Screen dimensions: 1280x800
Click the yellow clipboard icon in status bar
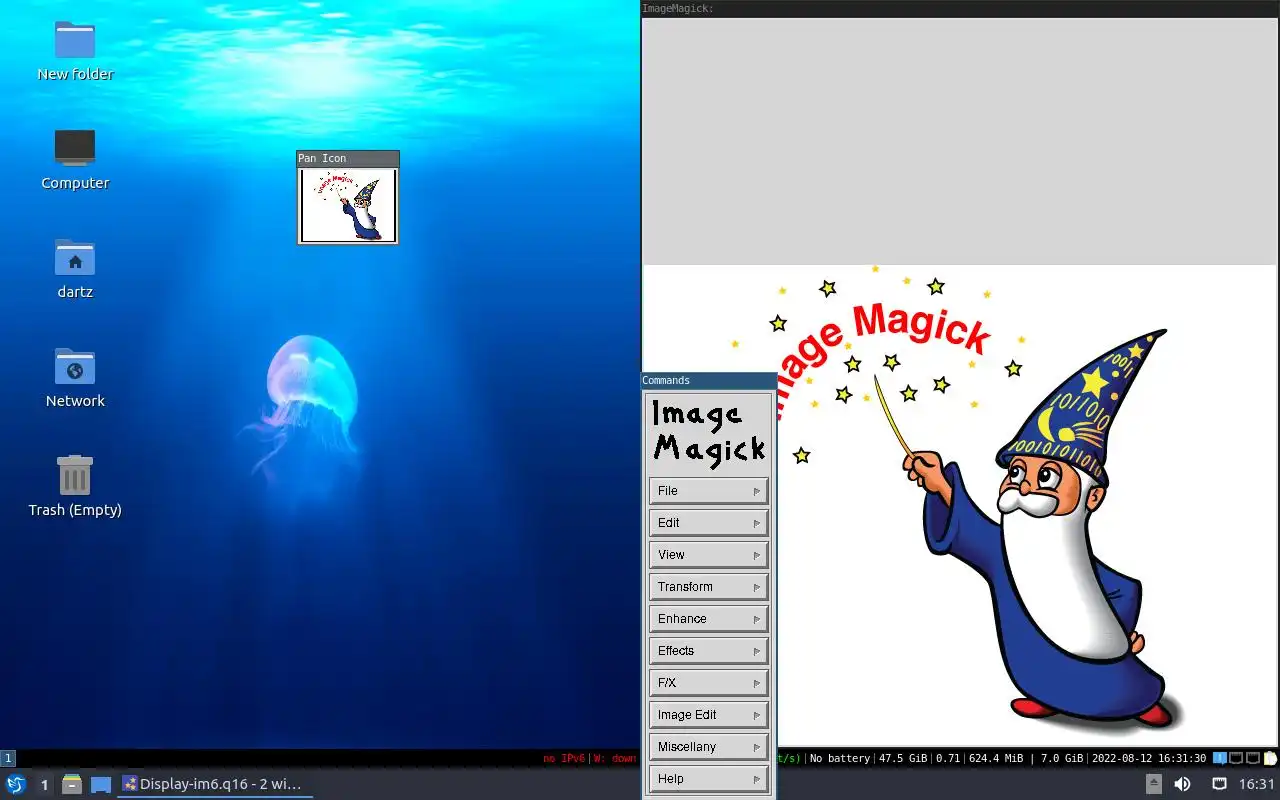[x=1270, y=758]
